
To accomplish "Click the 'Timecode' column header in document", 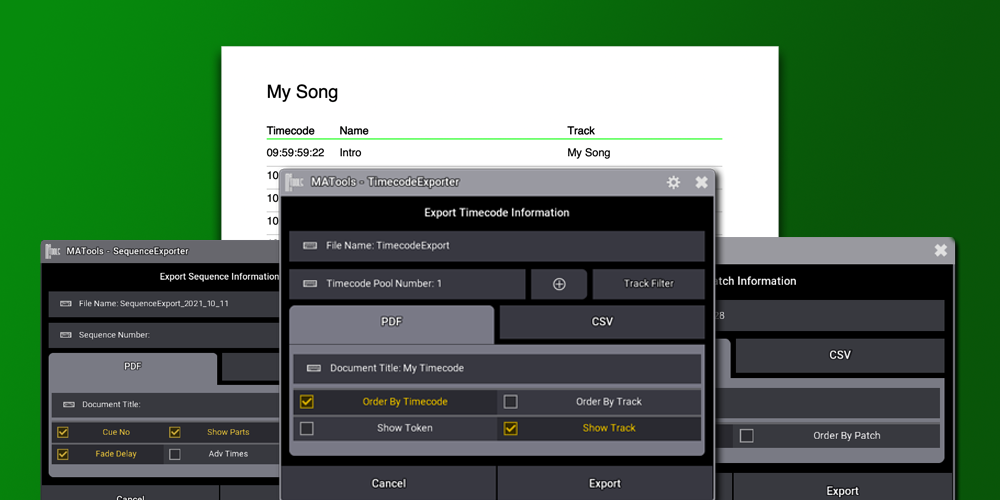I will click(x=290, y=131).
